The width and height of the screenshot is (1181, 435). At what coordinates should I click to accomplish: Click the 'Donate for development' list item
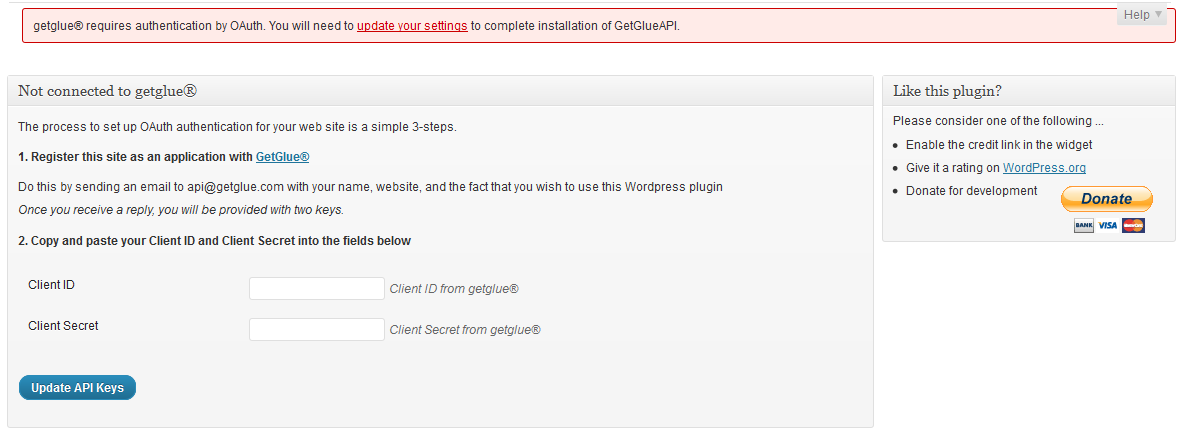[972, 191]
